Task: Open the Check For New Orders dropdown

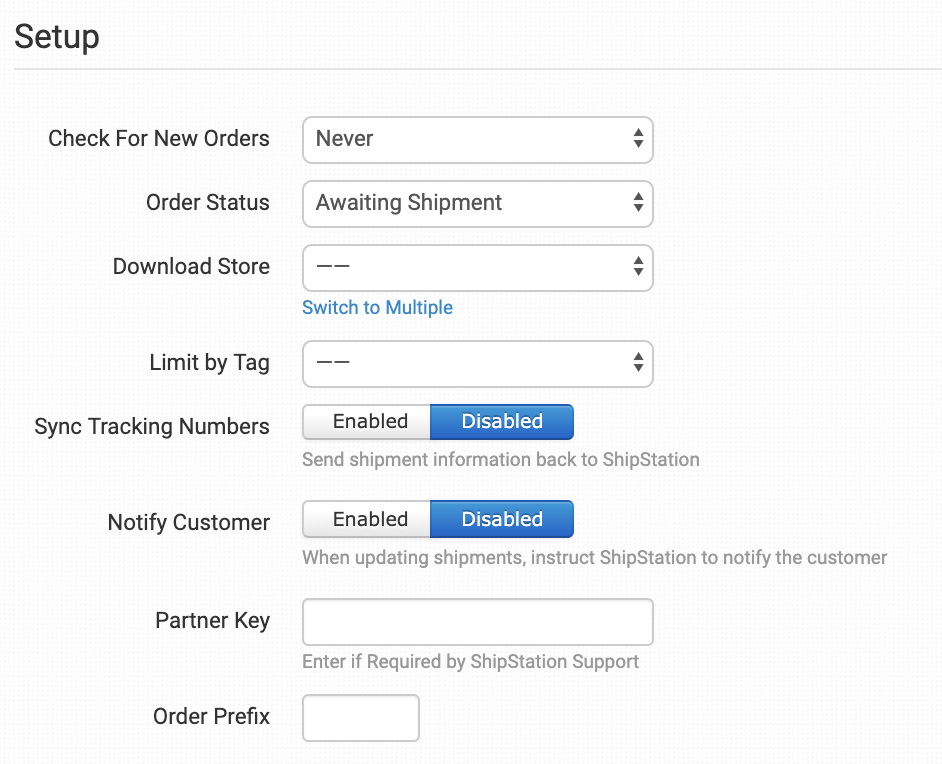Action: (x=477, y=139)
